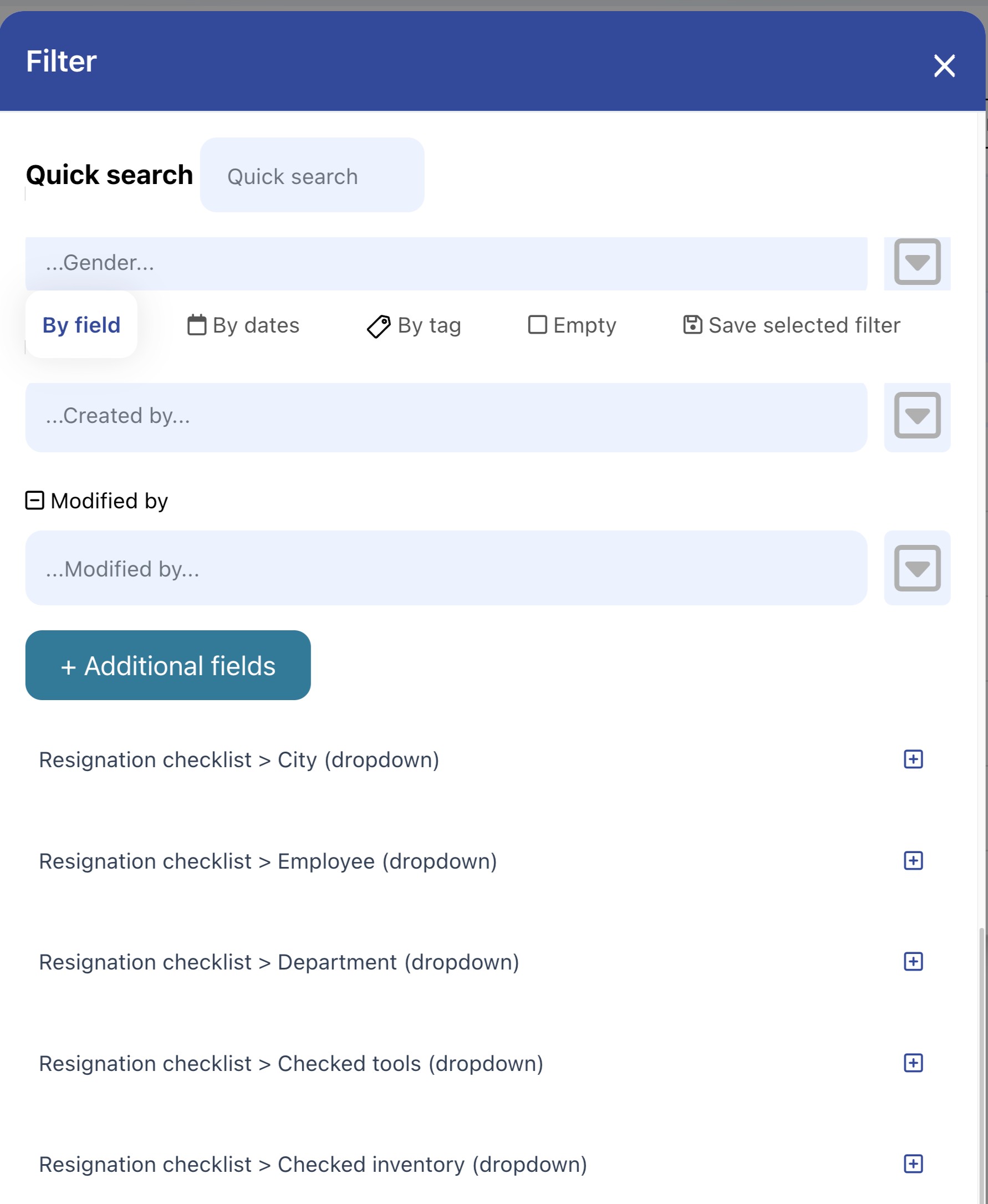
Task: Click the Additional fields button
Action: click(x=168, y=665)
